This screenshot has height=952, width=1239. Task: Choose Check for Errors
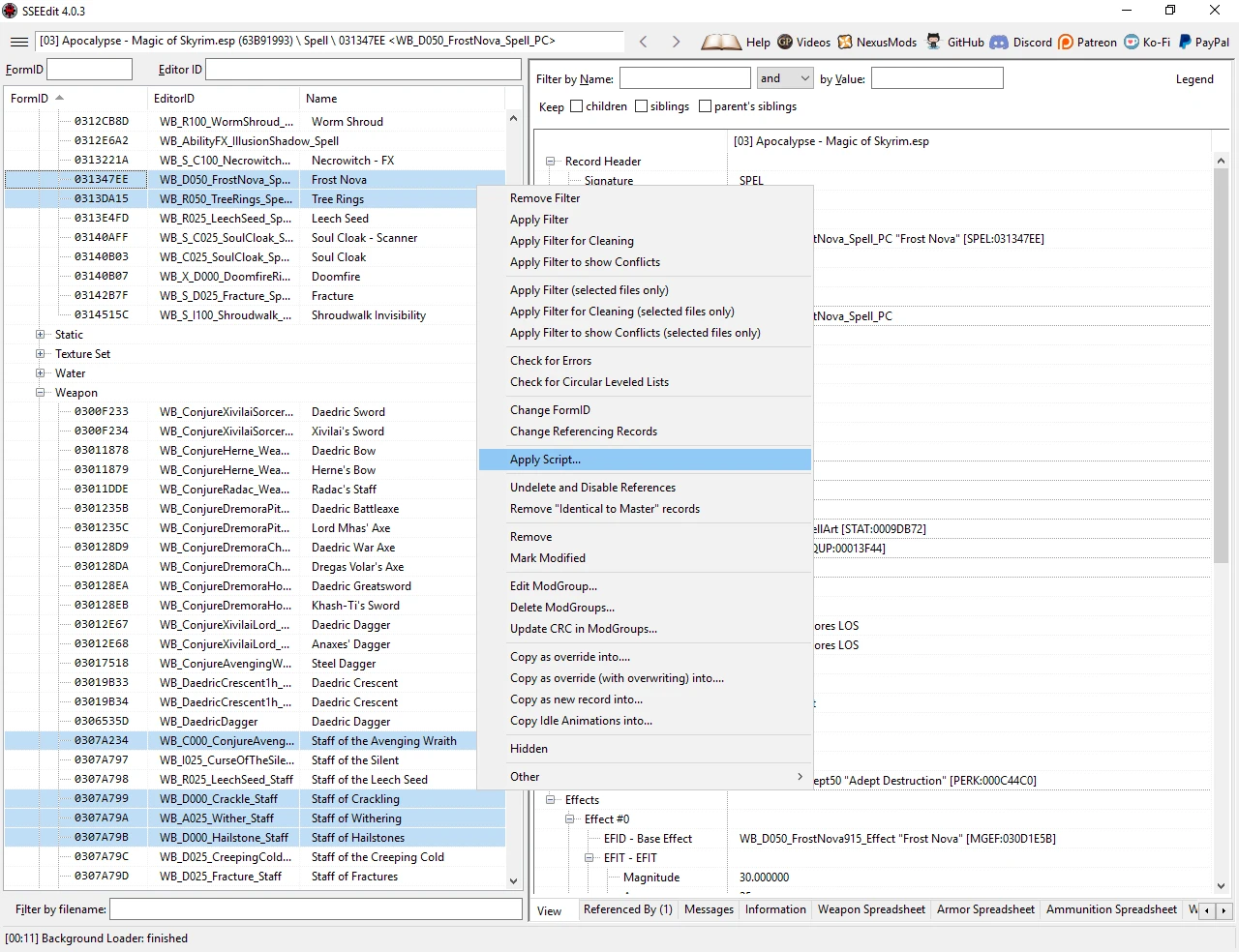(645, 361)
